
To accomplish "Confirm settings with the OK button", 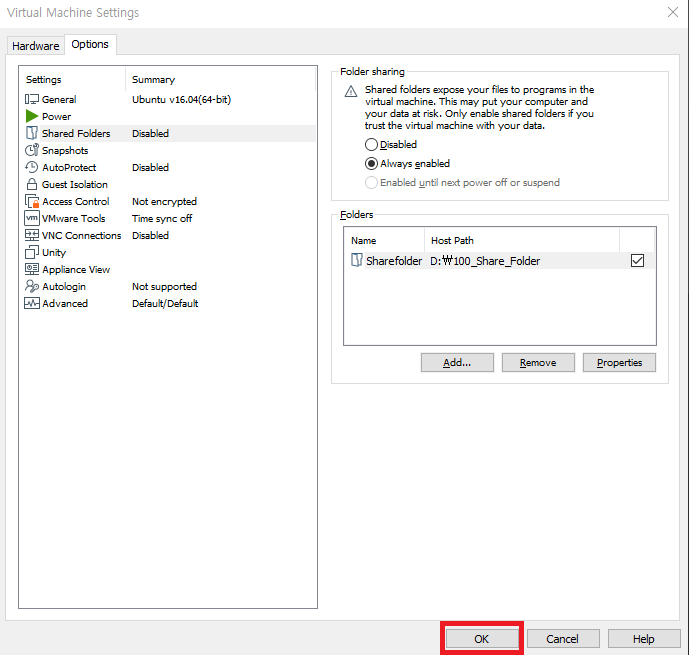I will [482, 639].
